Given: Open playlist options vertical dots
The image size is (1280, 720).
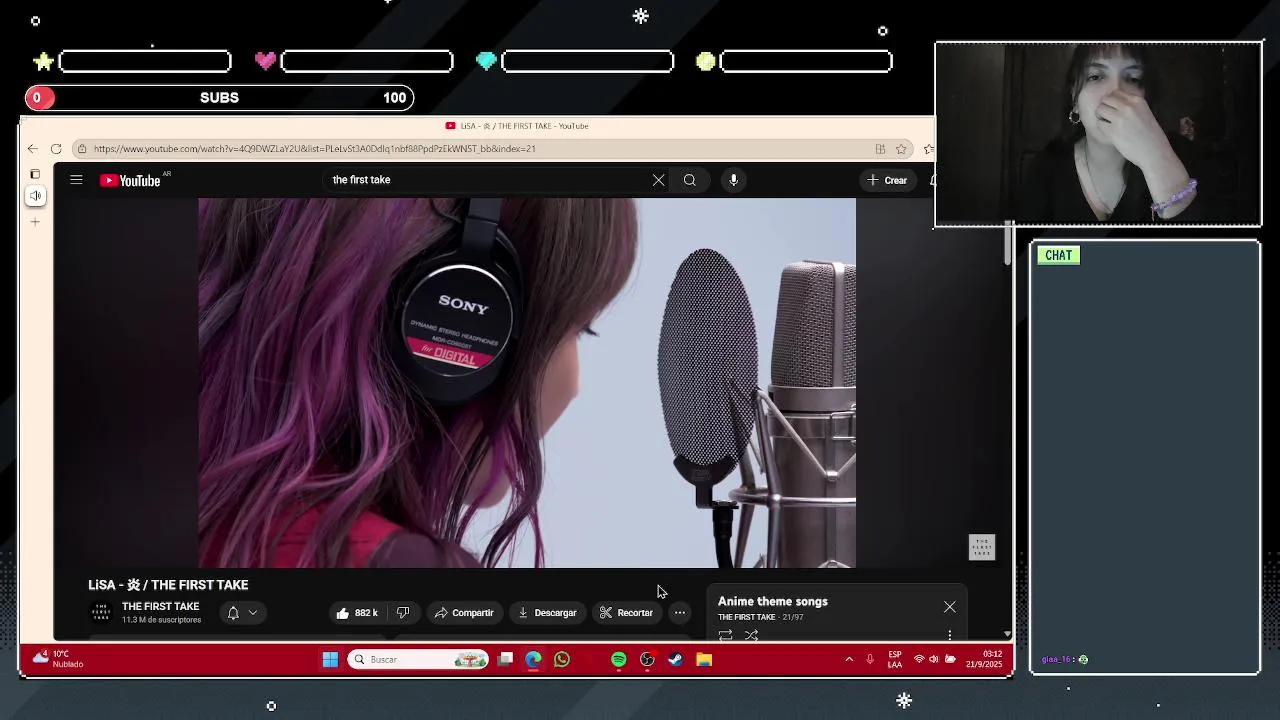Looking at the screenshot, I should point(950,635).
